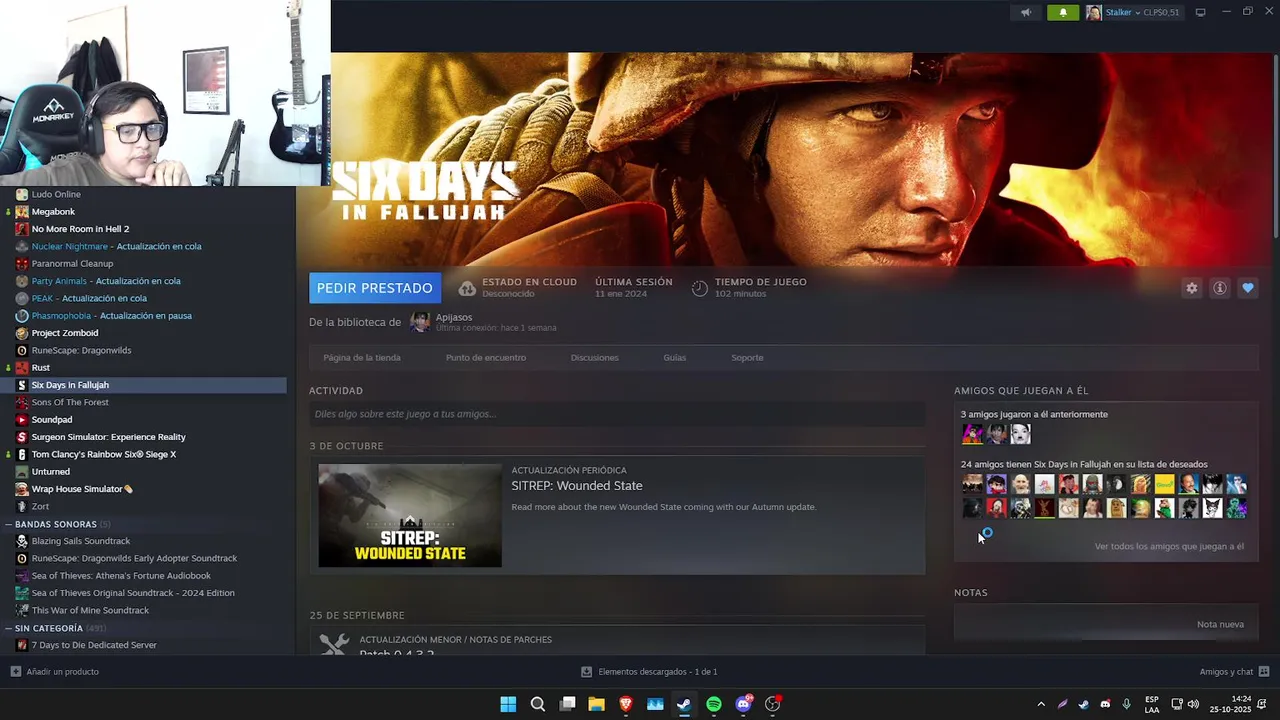The image size is (1280, 720).
Task: Select PEAK game entry
Action: (x=89, y=299)
